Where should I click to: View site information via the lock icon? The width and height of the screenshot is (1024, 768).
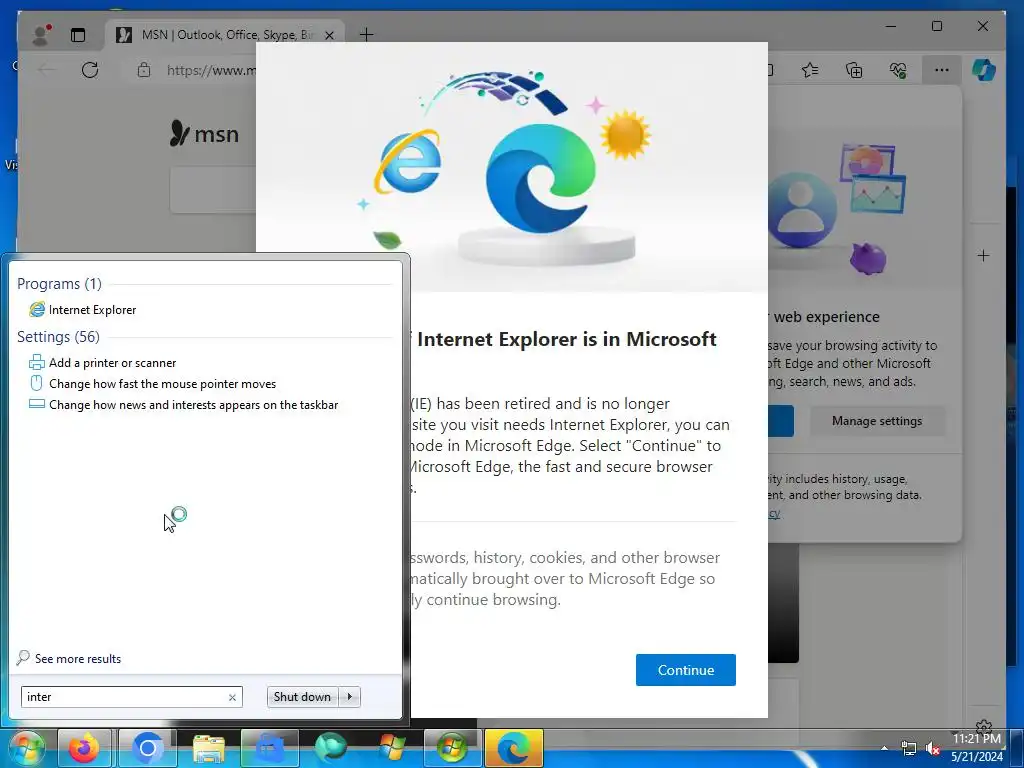[144, 70]
